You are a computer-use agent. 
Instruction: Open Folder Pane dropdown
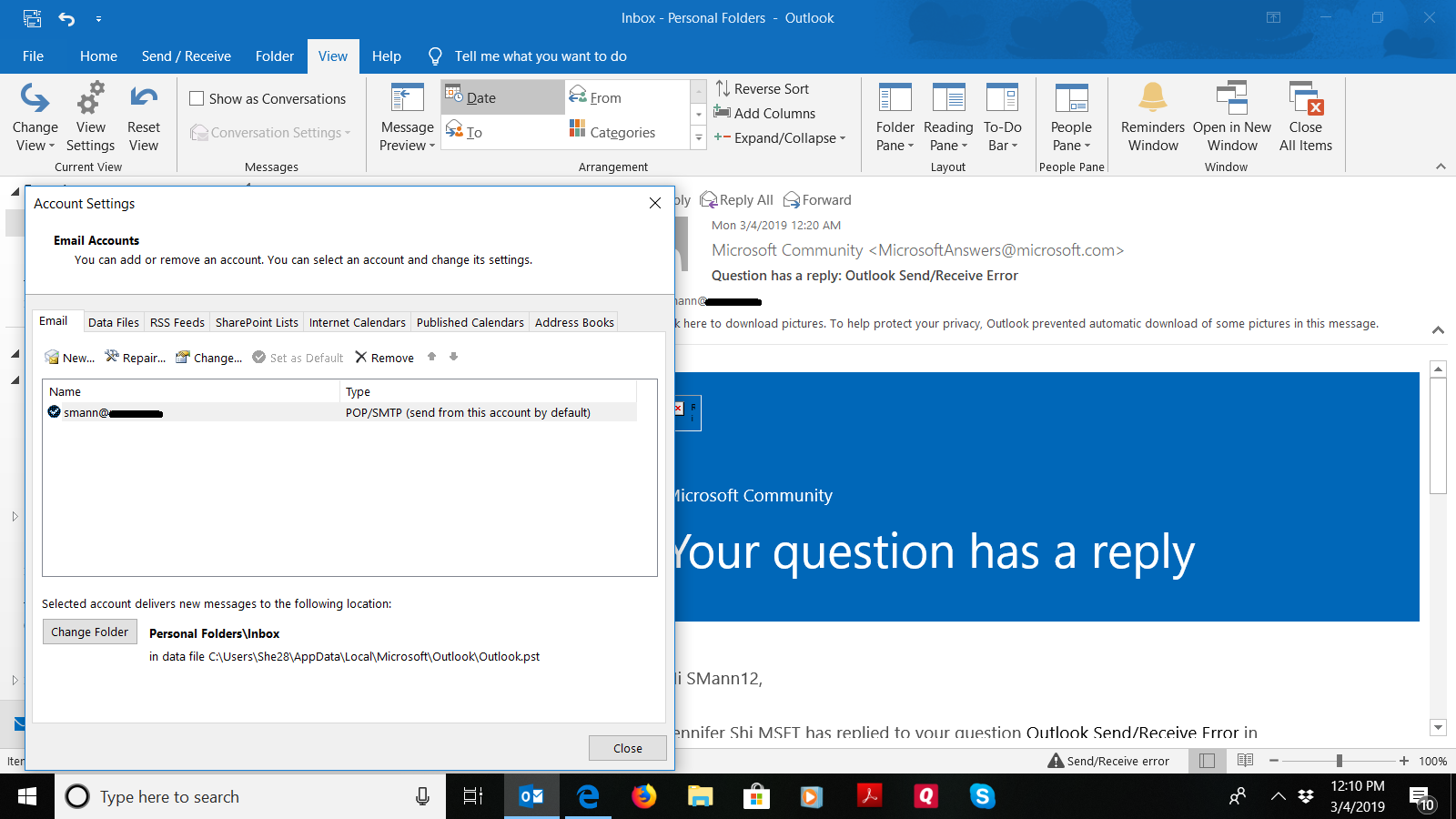pyautogui.click(x=895, y=117)
